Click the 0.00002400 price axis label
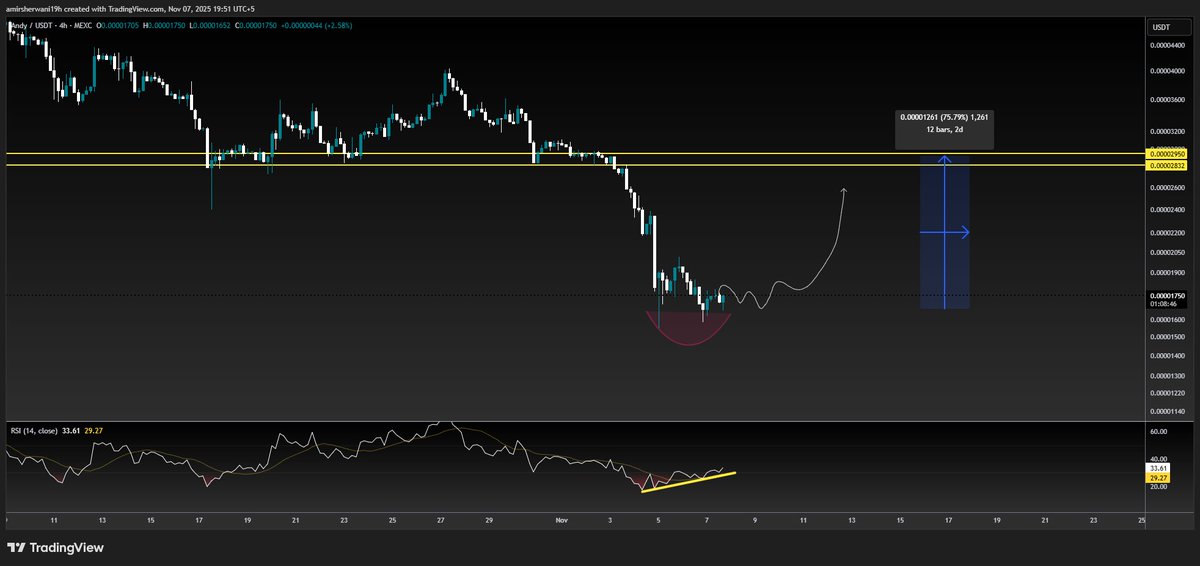 (x=1167, y=210)
